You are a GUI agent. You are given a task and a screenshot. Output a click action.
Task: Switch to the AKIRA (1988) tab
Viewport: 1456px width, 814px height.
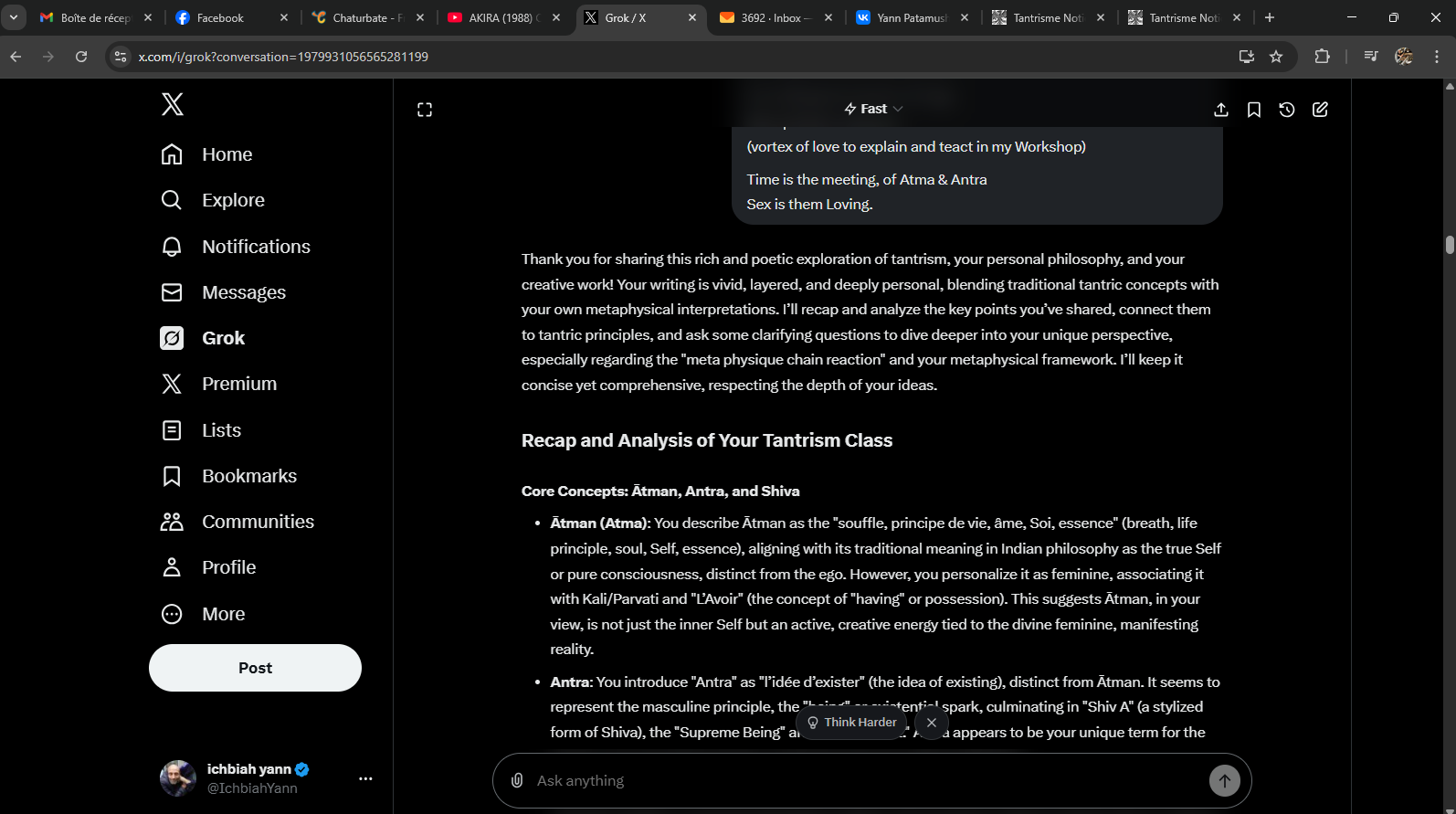(x=502, y=17)
